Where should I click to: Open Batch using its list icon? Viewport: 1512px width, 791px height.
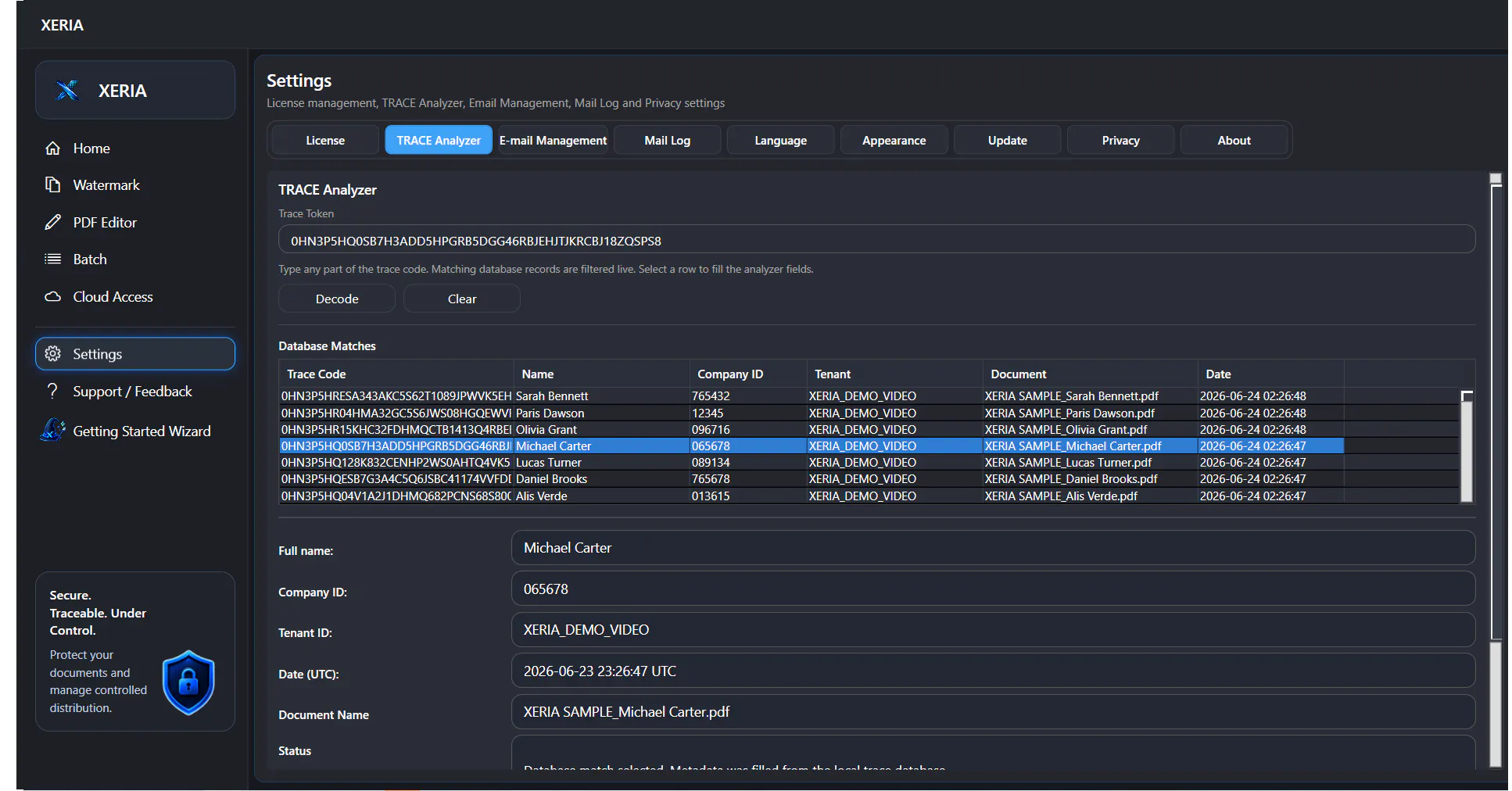[x=52, y=259]
